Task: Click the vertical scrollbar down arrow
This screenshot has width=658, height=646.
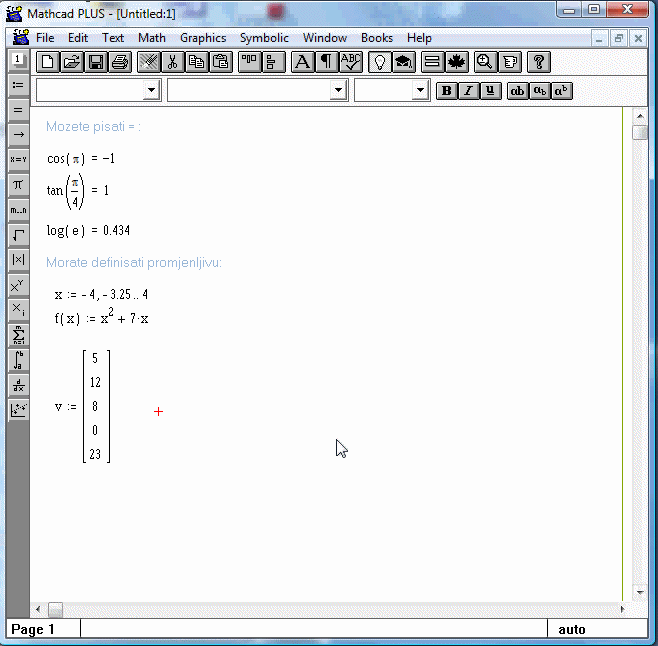Action: point(640,592)
